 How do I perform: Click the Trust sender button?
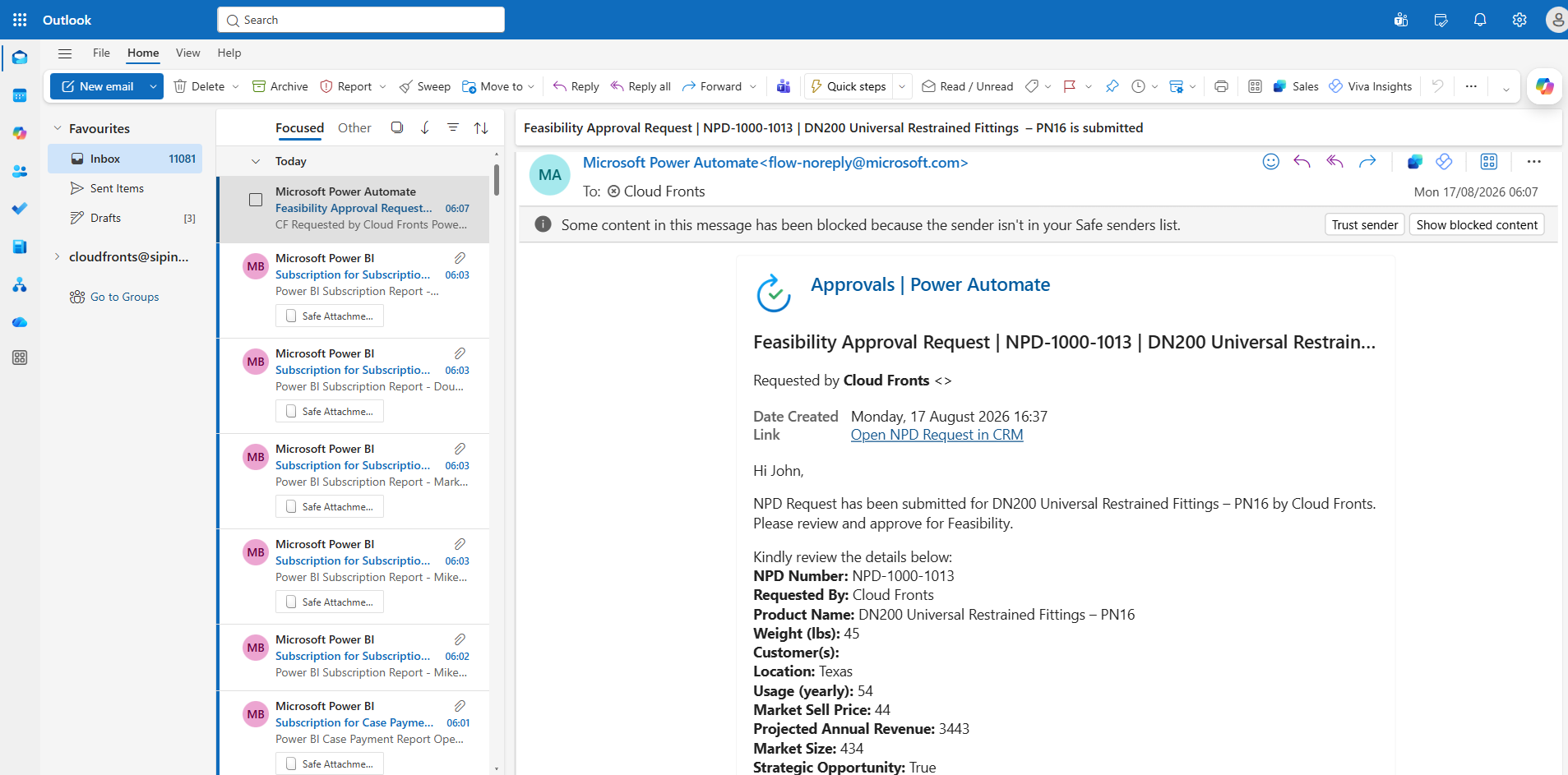(x=1365, y=224)
